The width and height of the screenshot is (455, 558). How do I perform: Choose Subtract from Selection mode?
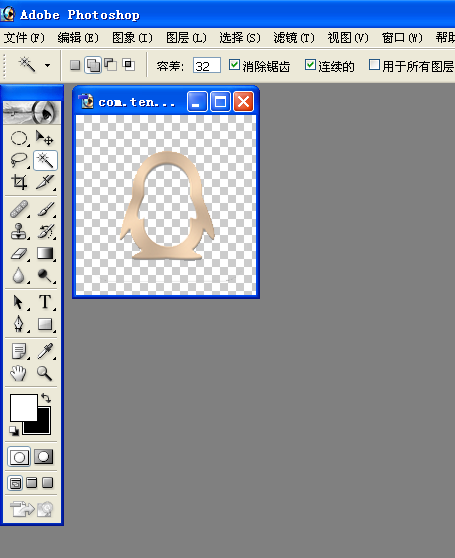(x=111, y=65)
